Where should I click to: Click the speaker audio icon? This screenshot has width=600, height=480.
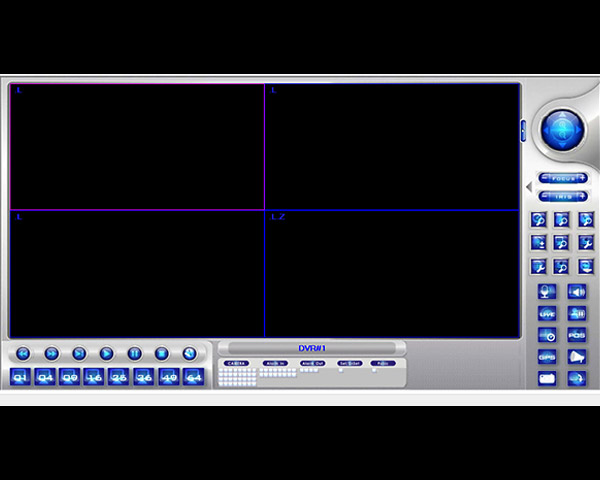click(x=577, y=291)
